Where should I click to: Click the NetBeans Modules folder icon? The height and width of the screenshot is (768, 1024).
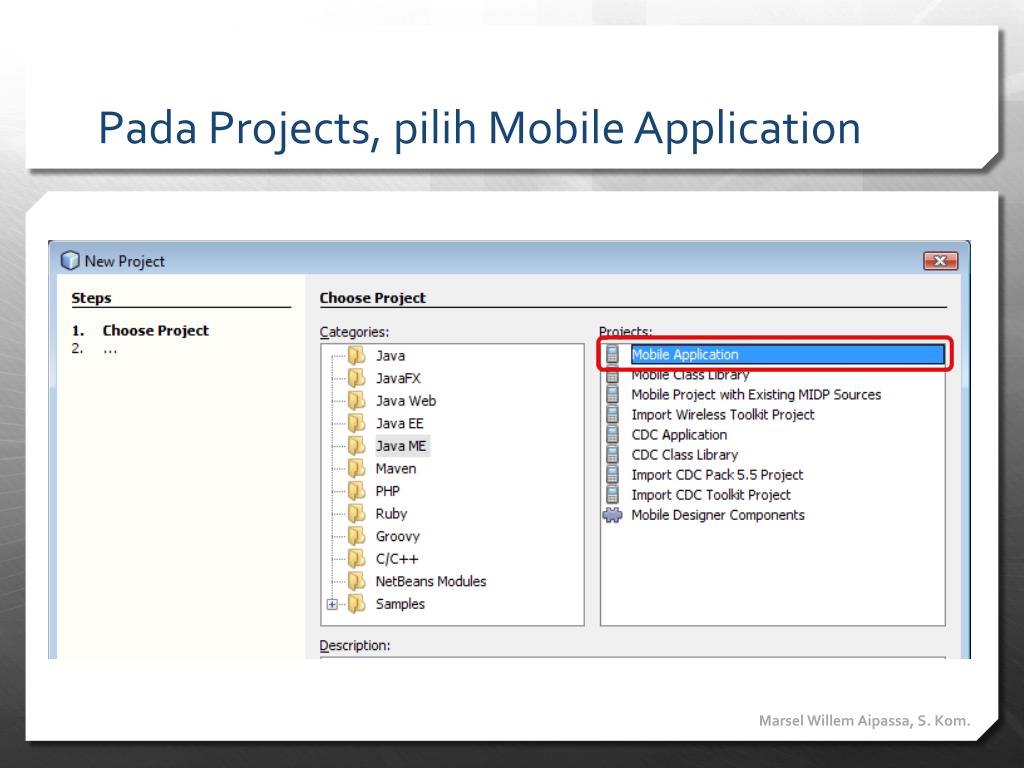357,581
